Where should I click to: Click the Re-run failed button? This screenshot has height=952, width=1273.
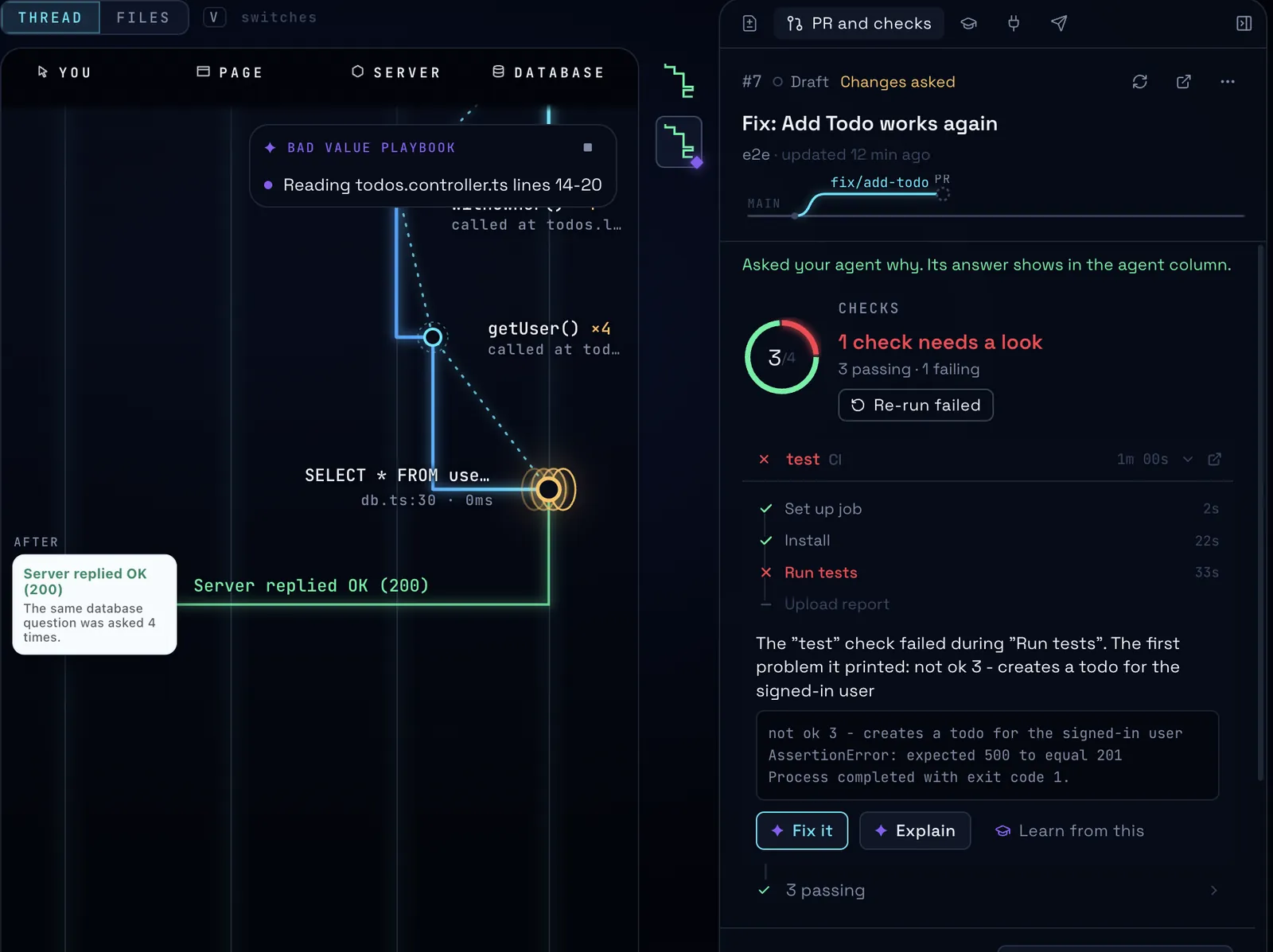[916, 405]
